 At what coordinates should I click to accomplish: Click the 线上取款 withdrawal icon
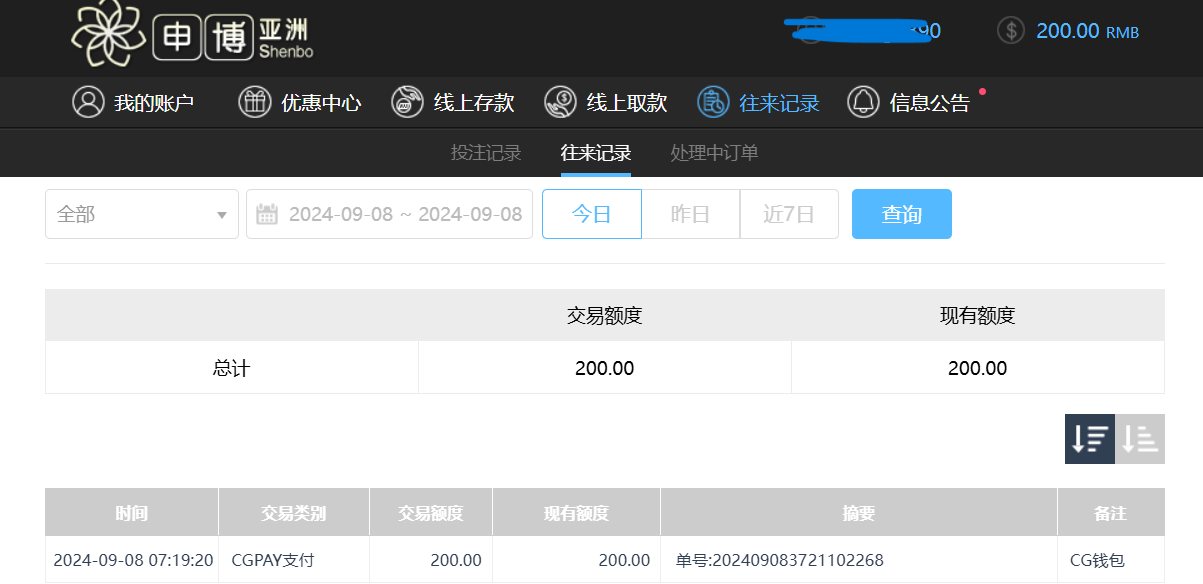(x=560, y=102)
